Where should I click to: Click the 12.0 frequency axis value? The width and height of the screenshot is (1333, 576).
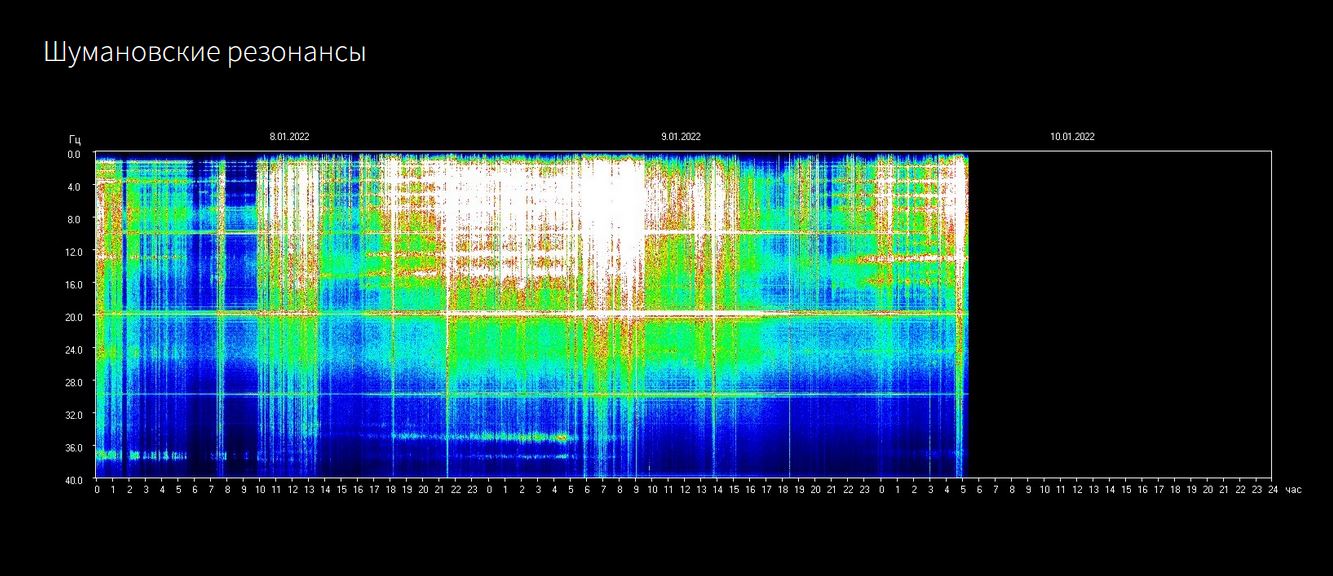(x=72, y=252)
